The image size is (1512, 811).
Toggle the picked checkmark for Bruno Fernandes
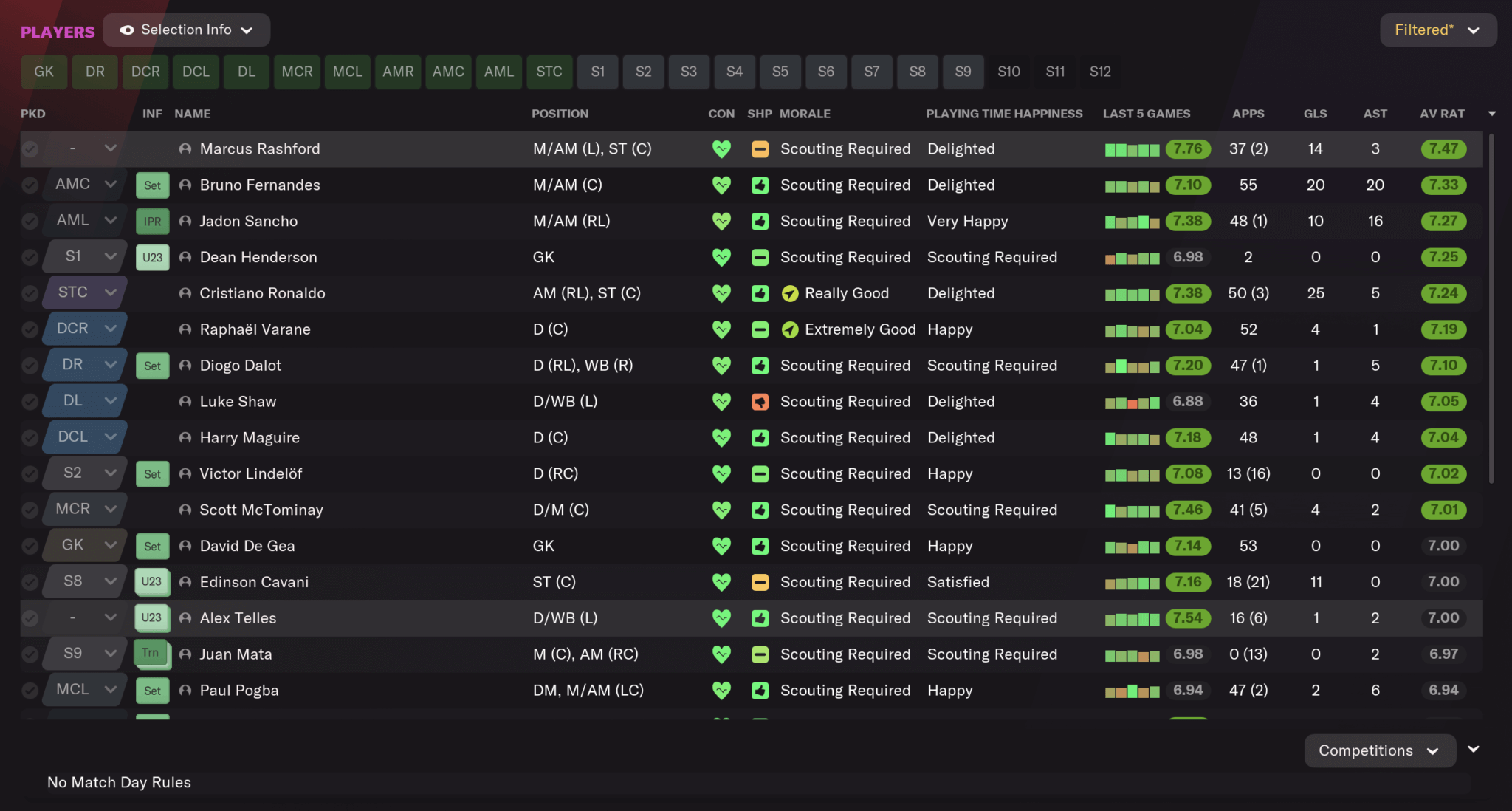pos(30,185)
